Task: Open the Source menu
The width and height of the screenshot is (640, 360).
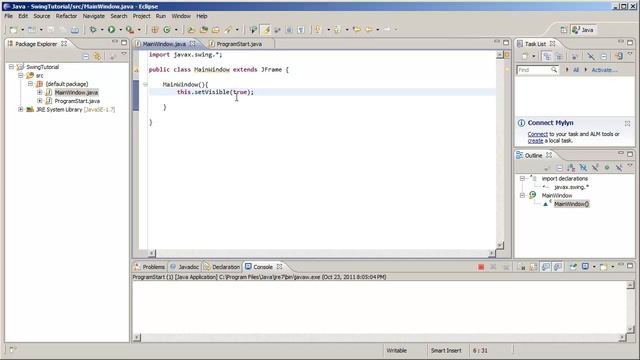Action: (x=42, y=16)
